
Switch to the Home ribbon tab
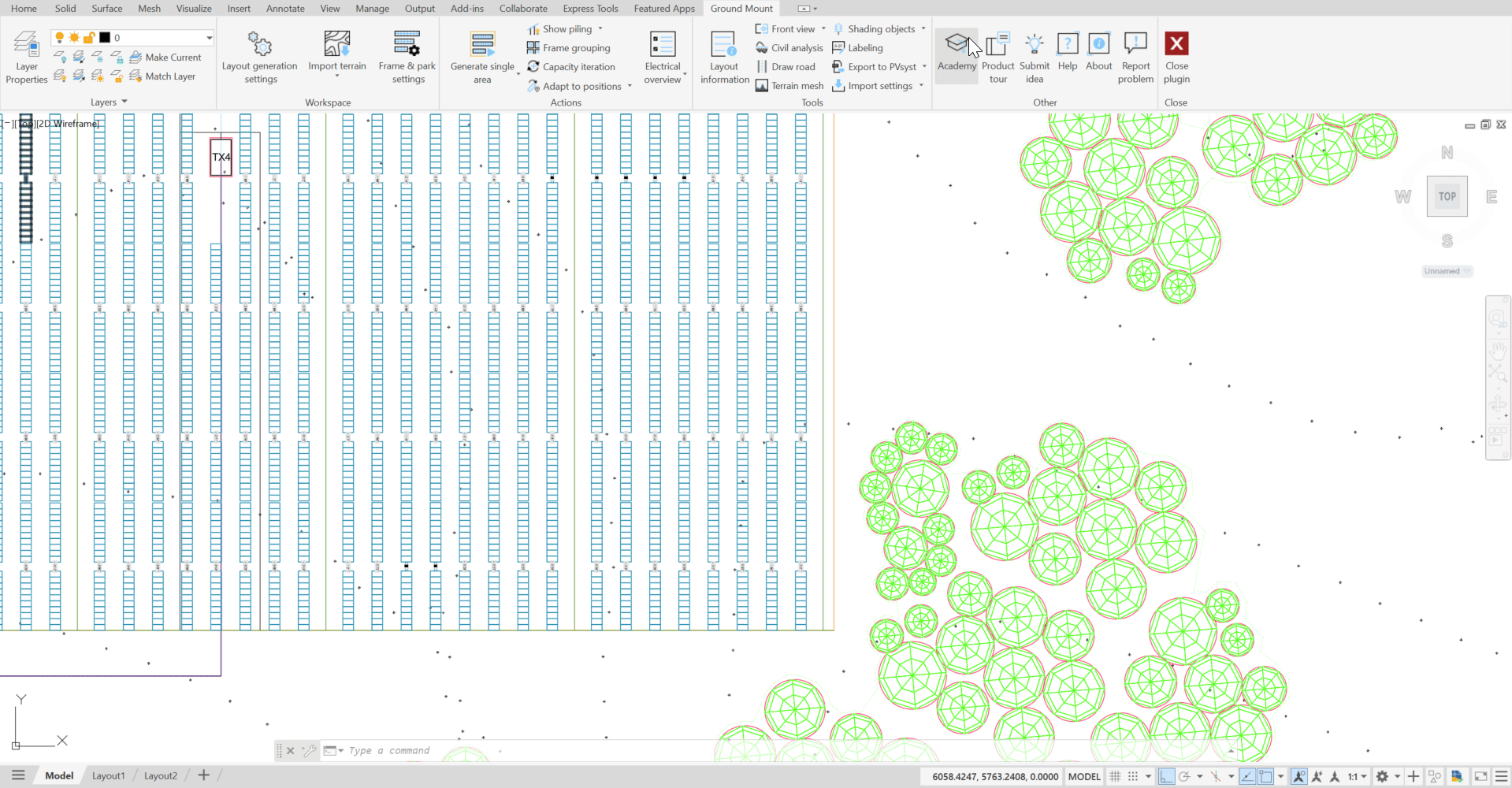pyautogui.click(x=24, y=9)
